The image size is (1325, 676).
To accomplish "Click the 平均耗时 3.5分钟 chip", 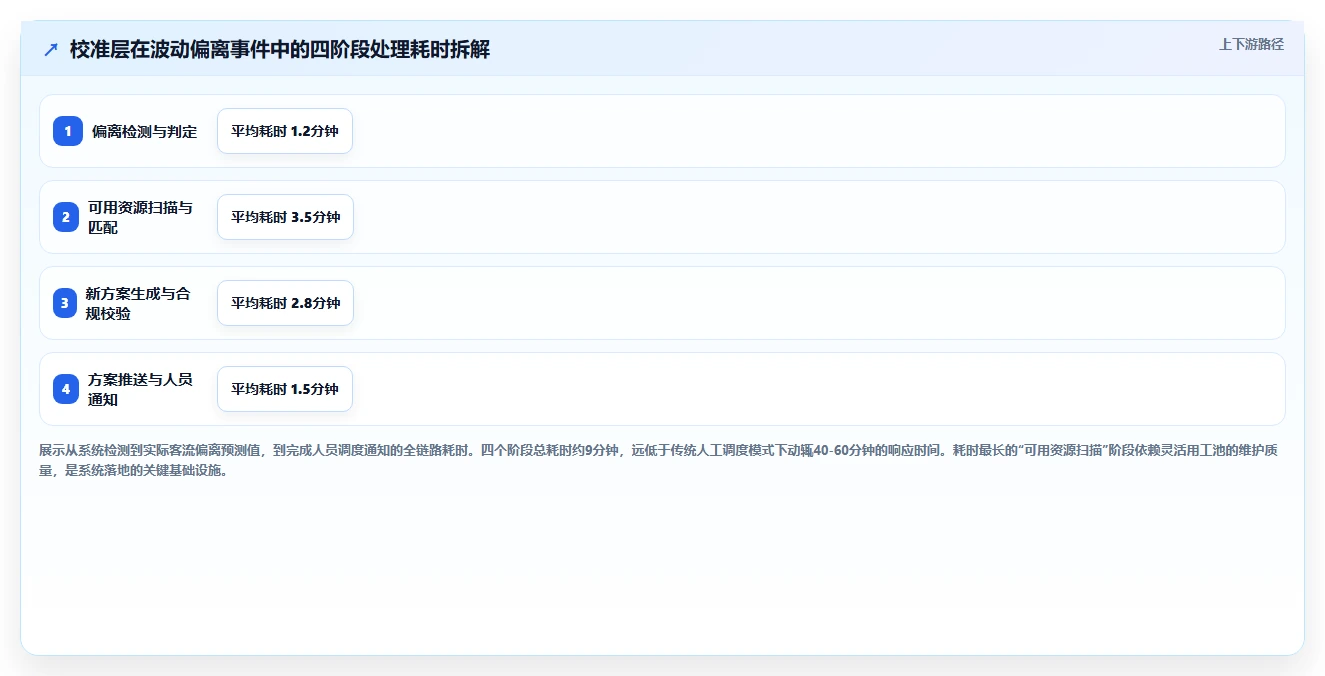I will point(285,217).
